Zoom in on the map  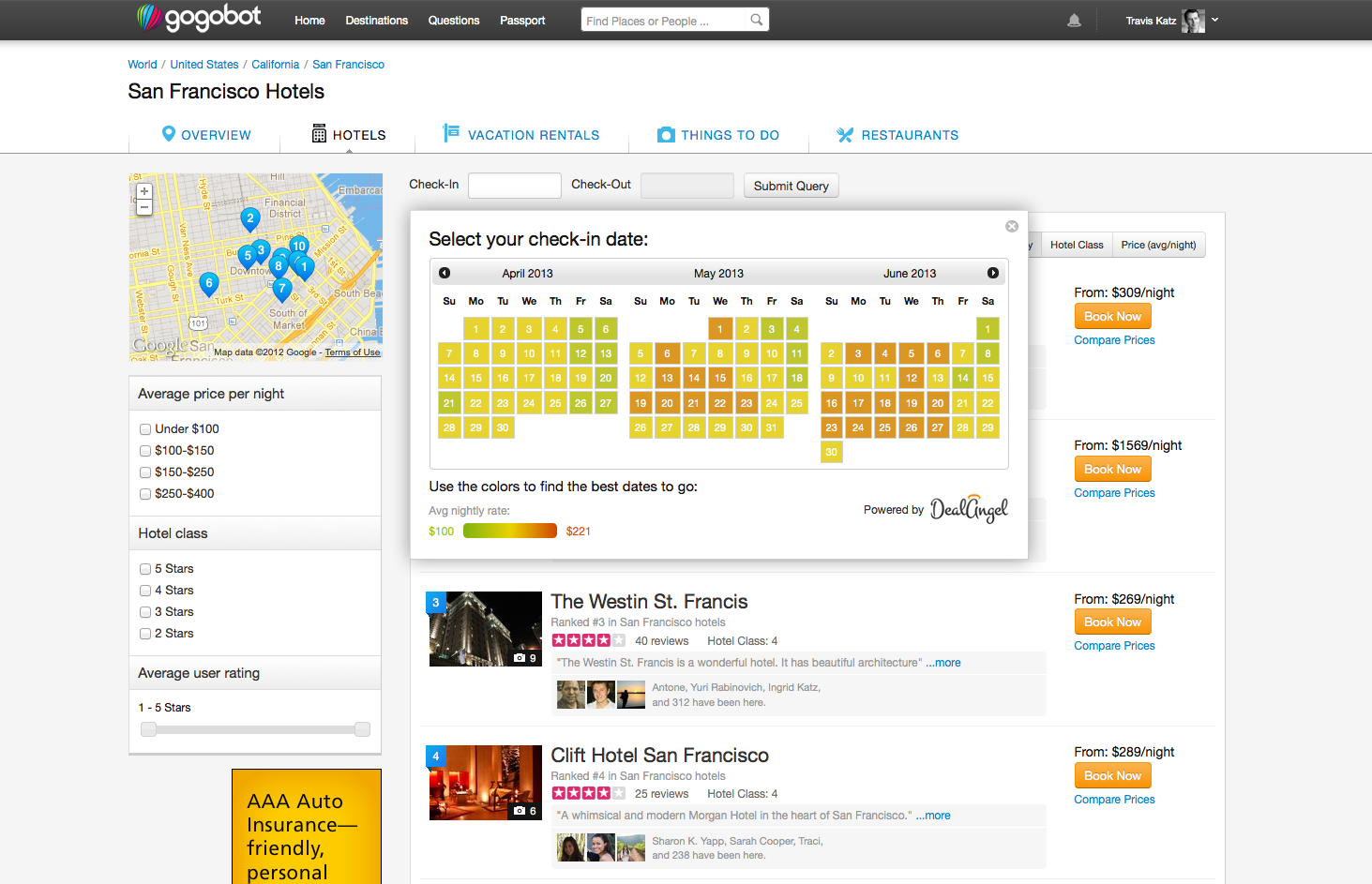[144, 191]
